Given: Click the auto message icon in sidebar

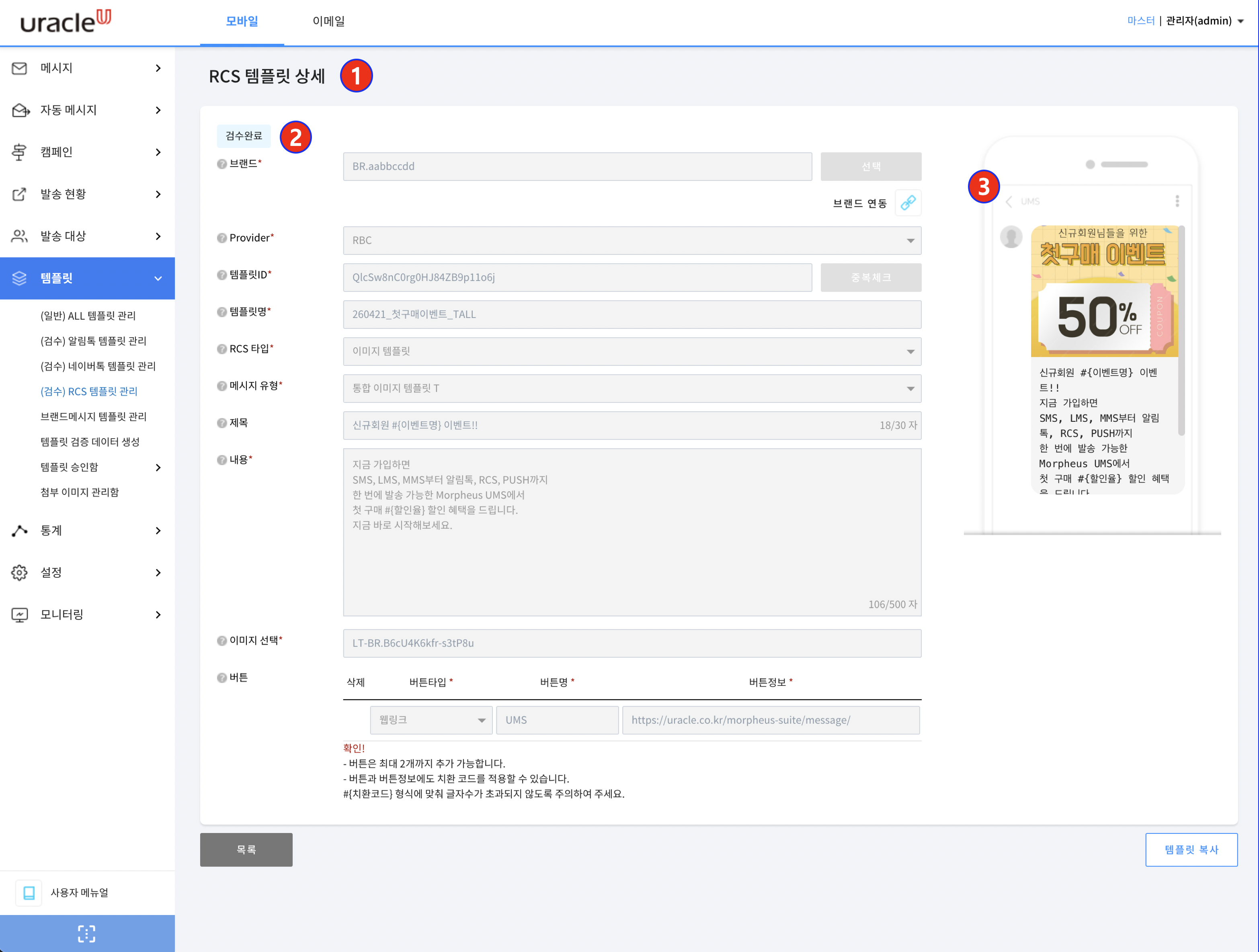Looking at the screenshot, I should (x=21, y=111).
